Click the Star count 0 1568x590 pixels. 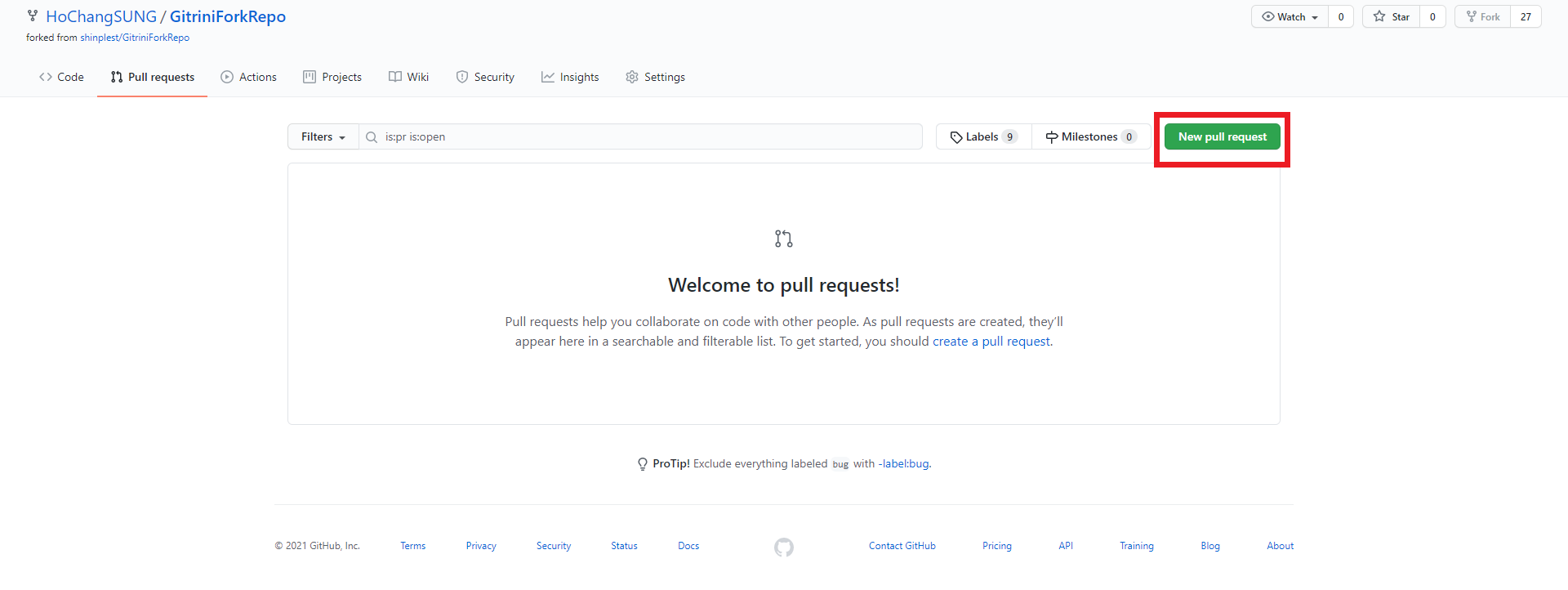point(1432,16)
